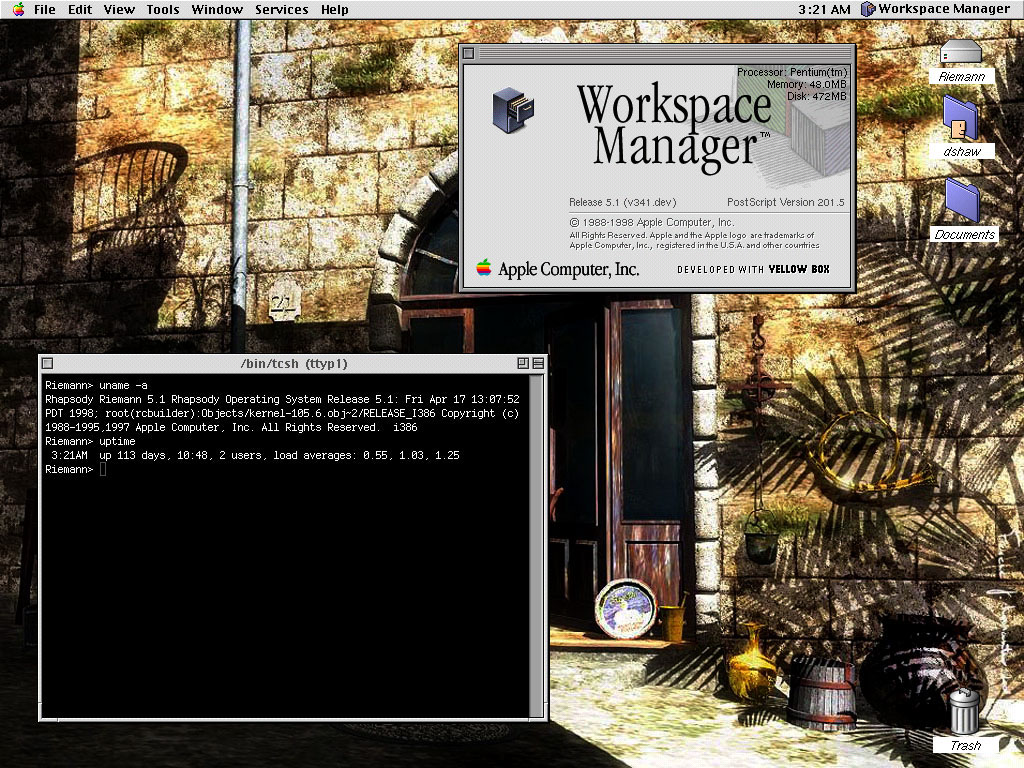Click '© 1988-1998 Apple Computer, Inc.' text

[x=652, y=222]
